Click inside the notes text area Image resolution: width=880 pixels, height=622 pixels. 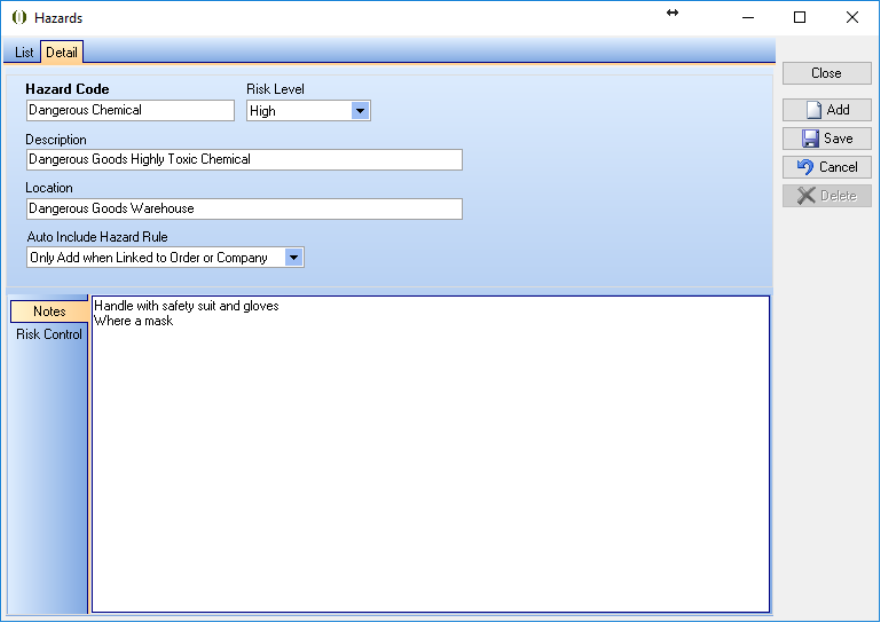click(x=430, y=454)
